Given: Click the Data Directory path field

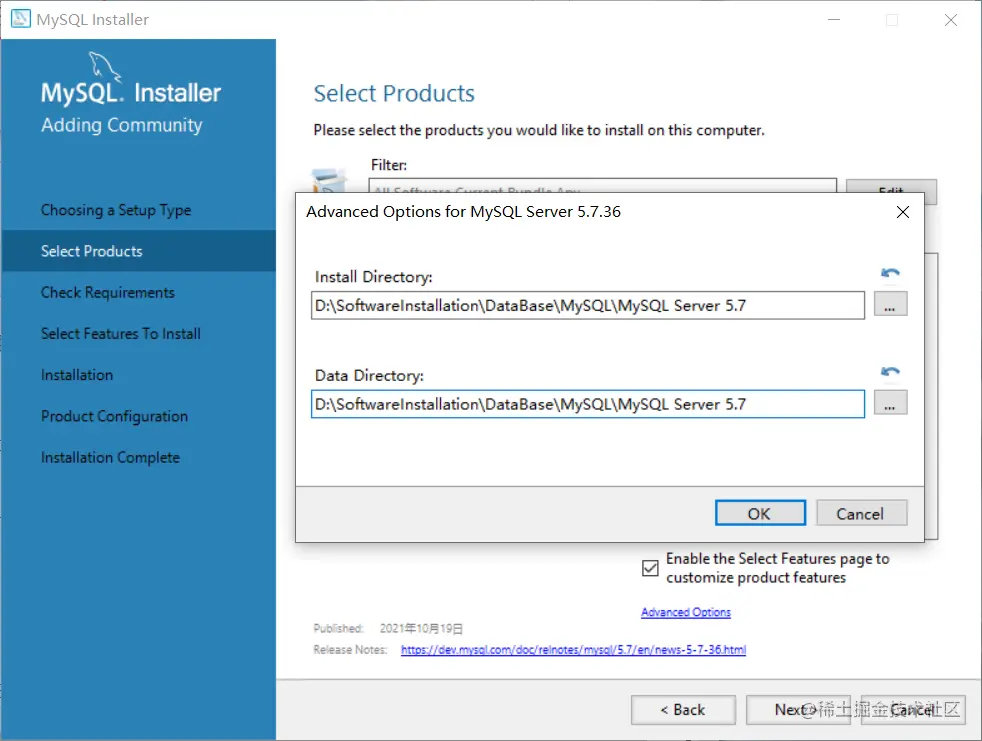Looking at the screenshot, I should 587,404.
